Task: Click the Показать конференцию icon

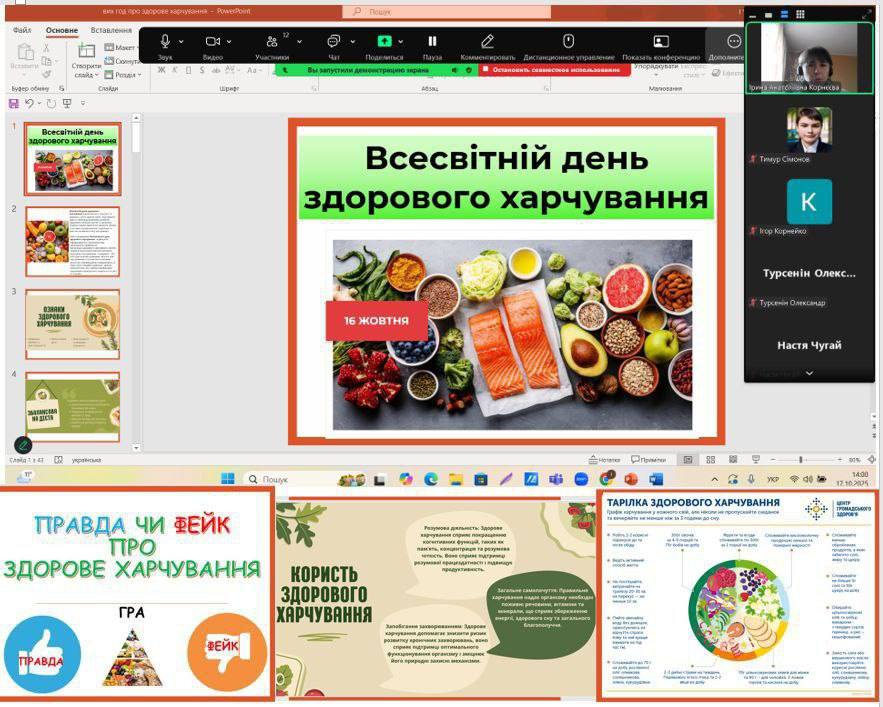Action: tap(660, 41)
